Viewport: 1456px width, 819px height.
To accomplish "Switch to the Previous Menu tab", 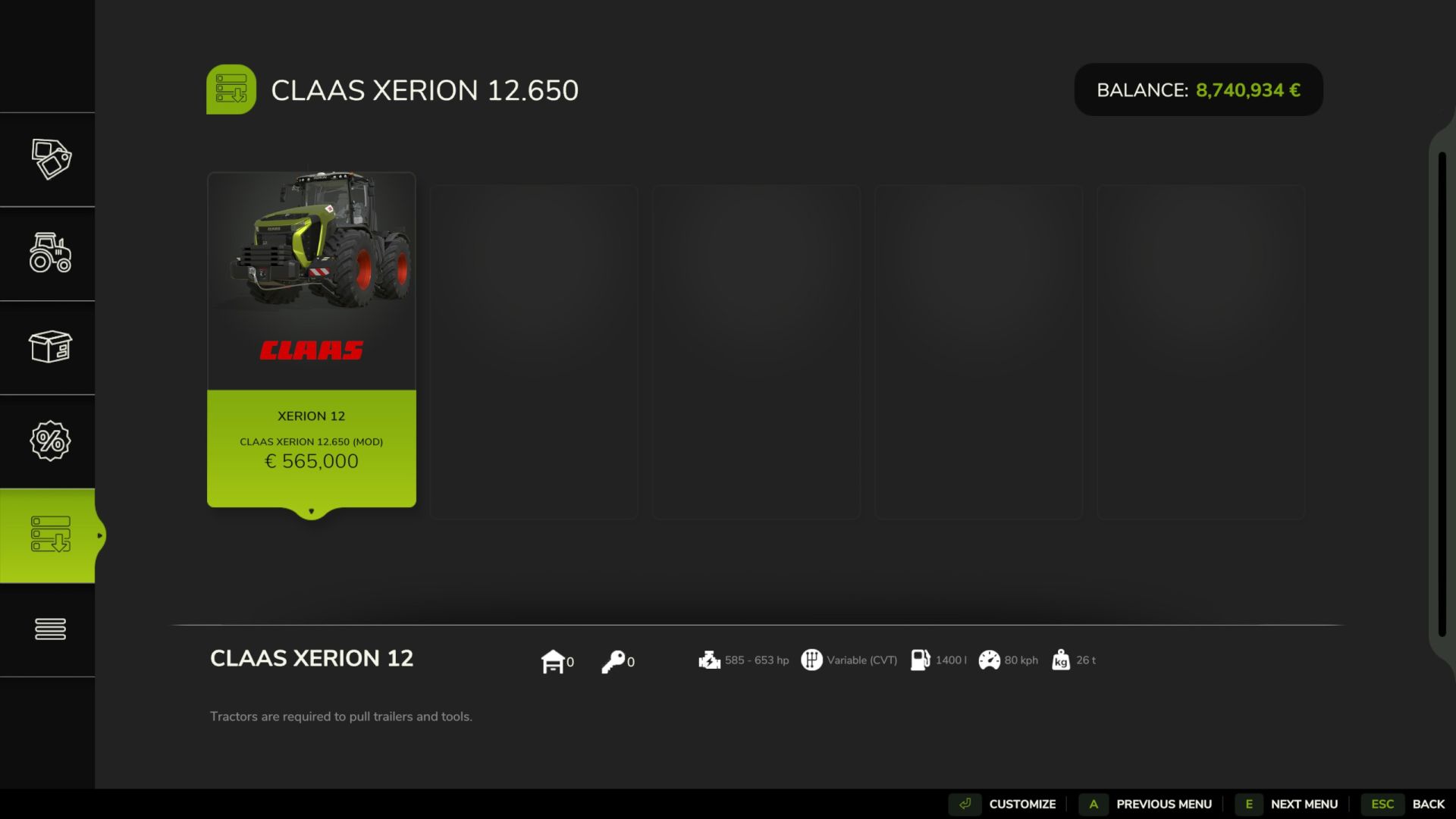I will coord(1164,804).
